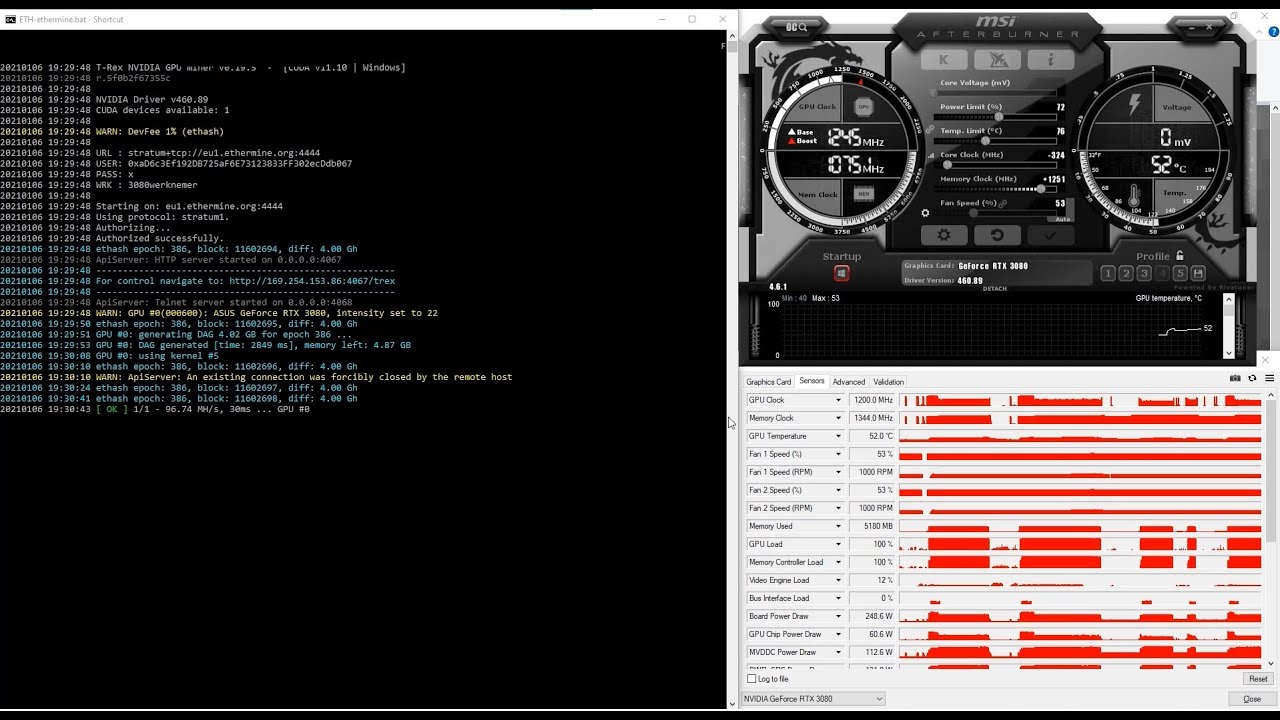Viewport: 1280px width, 720px height.
Task: Expand the Video Engine Load dropdown
Action: tap(839, 580)
